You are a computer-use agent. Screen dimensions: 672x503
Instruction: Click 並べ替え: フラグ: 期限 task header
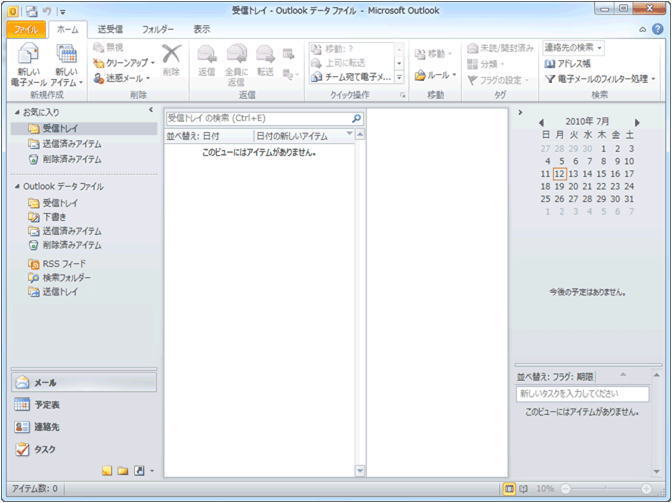coord(555,377)
